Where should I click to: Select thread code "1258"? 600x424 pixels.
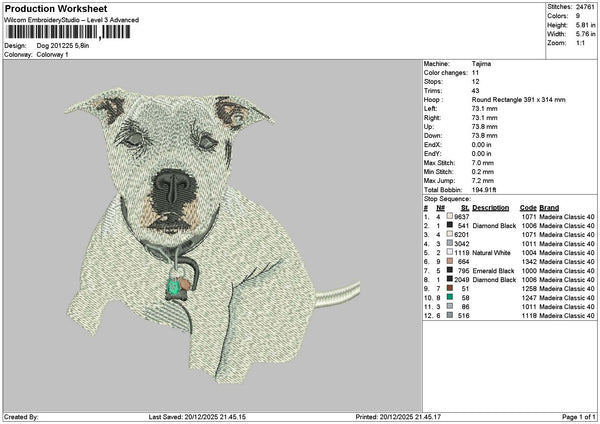click(529, 289)
